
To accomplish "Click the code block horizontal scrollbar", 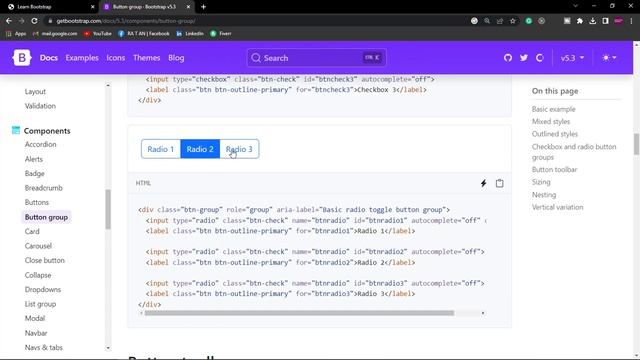I will coord(299,313).
